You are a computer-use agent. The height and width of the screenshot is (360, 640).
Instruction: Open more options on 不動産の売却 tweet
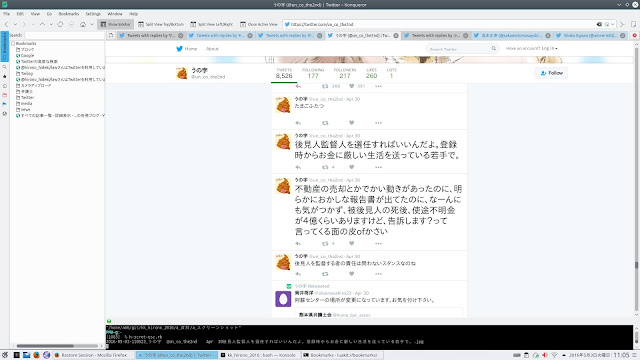(x=378, y=243)
